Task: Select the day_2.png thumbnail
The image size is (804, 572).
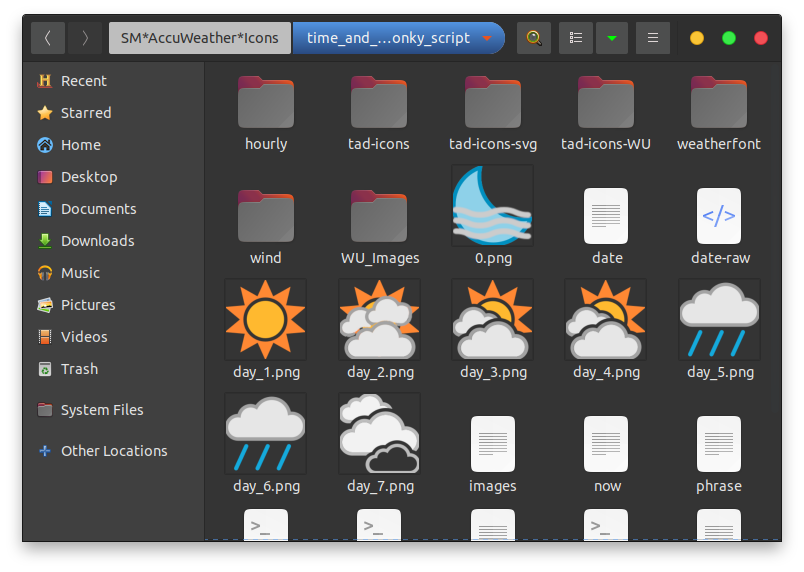Action: [379, 319]
